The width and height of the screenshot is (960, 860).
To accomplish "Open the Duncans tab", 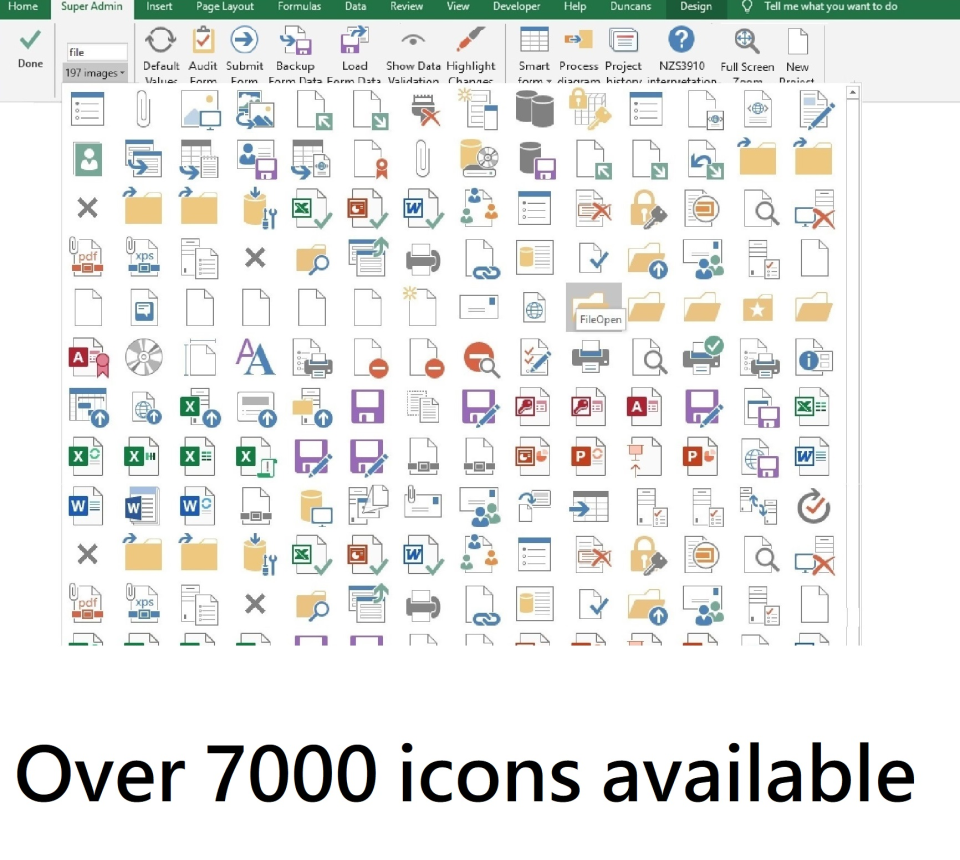I will click(x=631, y=7).
